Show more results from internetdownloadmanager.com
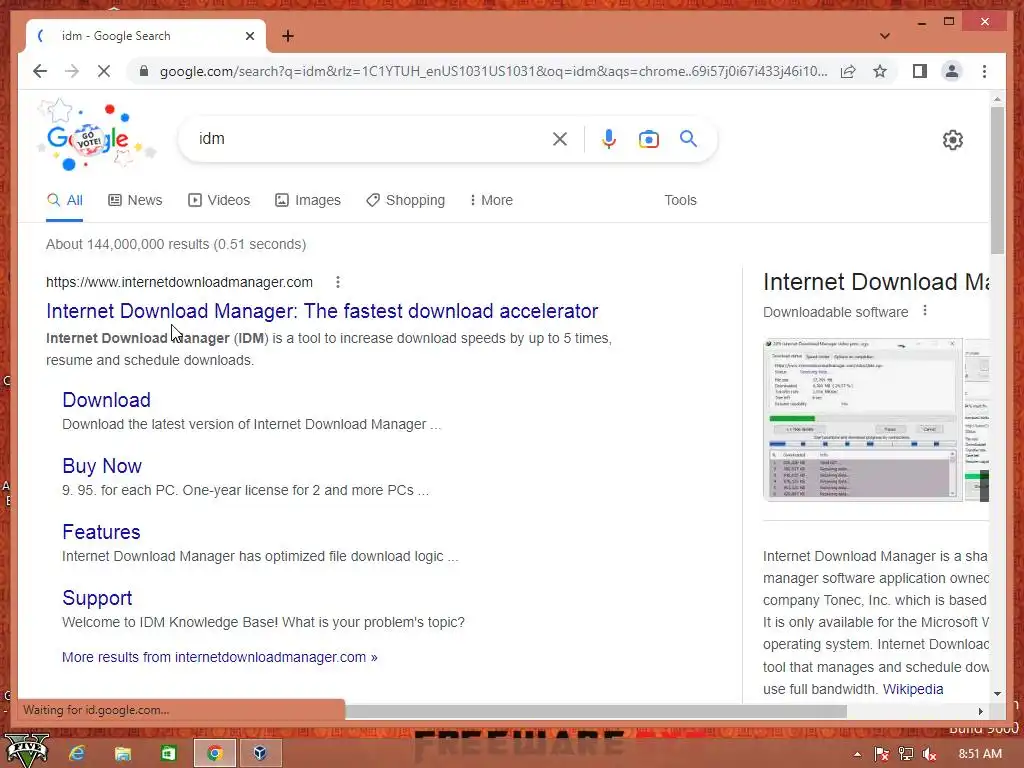This screenshot has width=1024, height=768. 219,657
